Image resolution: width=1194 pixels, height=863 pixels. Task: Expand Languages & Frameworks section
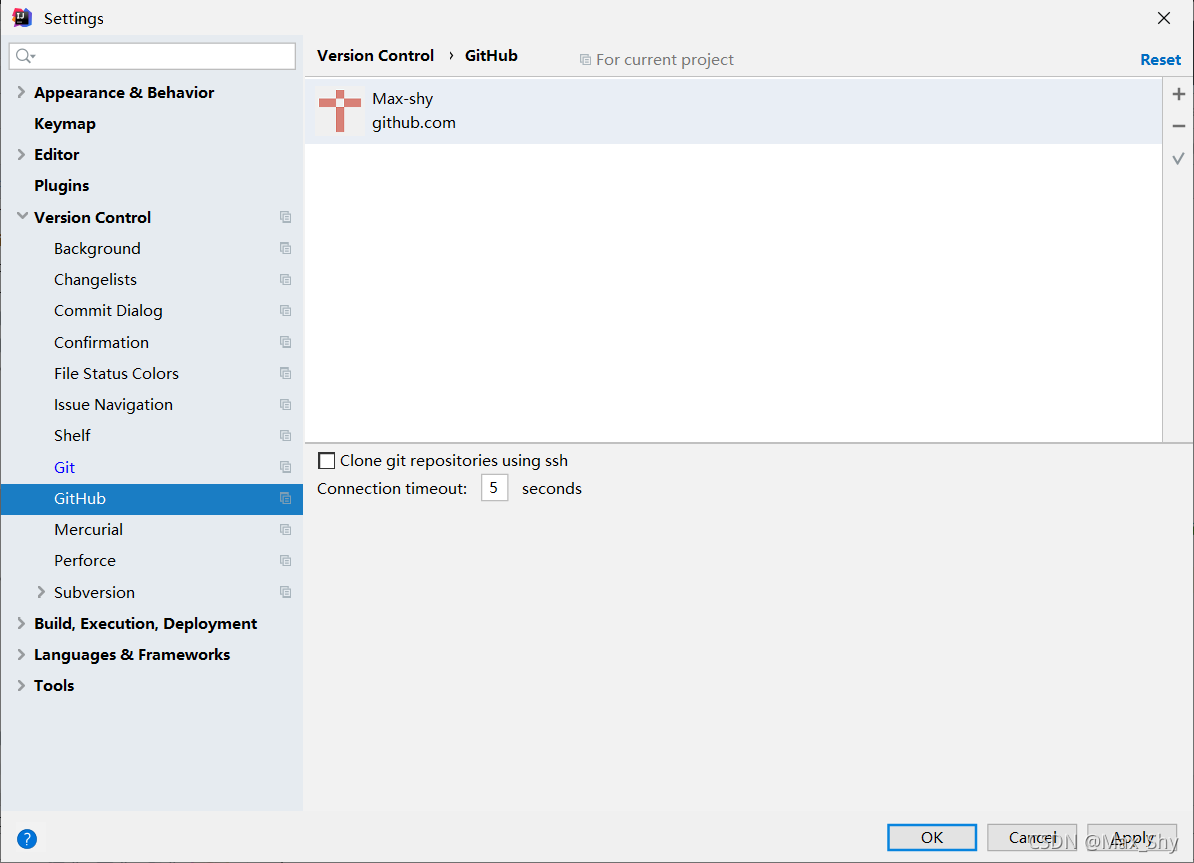click(21, 654)
